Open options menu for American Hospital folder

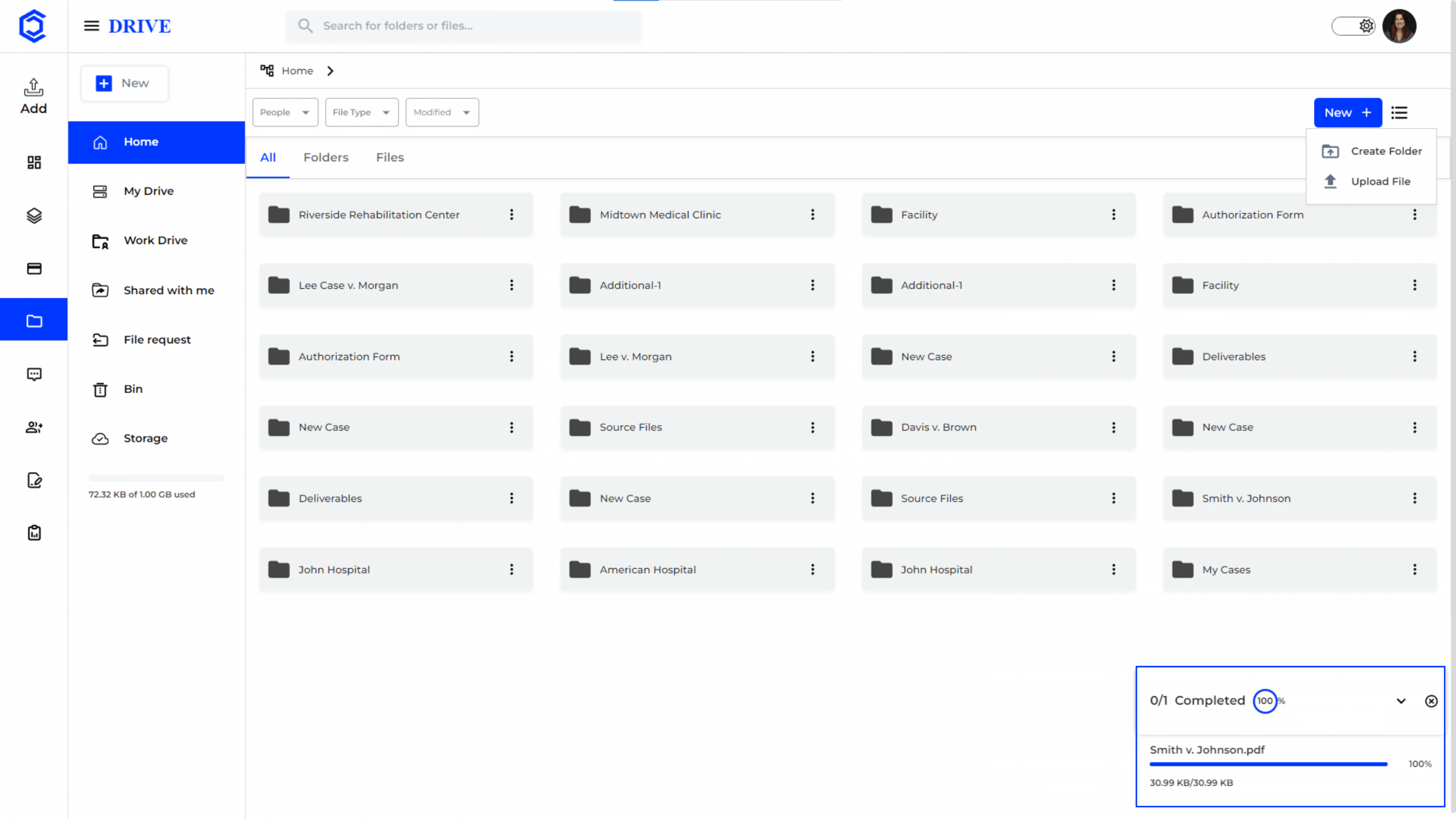point(813,569)
